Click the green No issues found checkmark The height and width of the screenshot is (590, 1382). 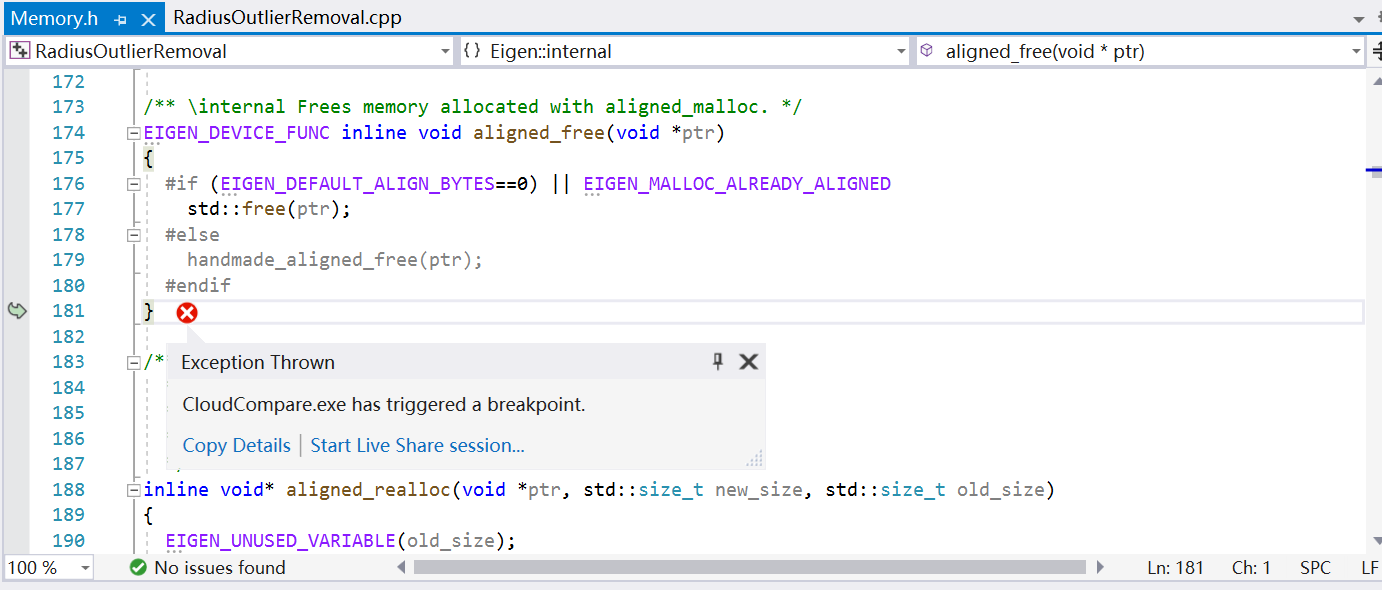[138, 567]
